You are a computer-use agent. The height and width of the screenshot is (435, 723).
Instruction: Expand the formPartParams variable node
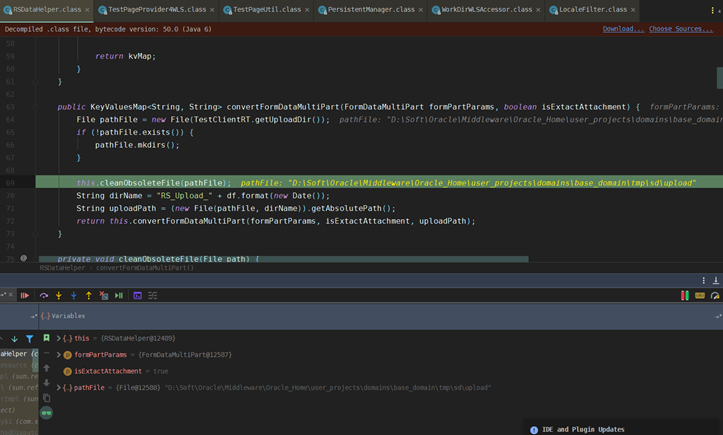(59, 355)
